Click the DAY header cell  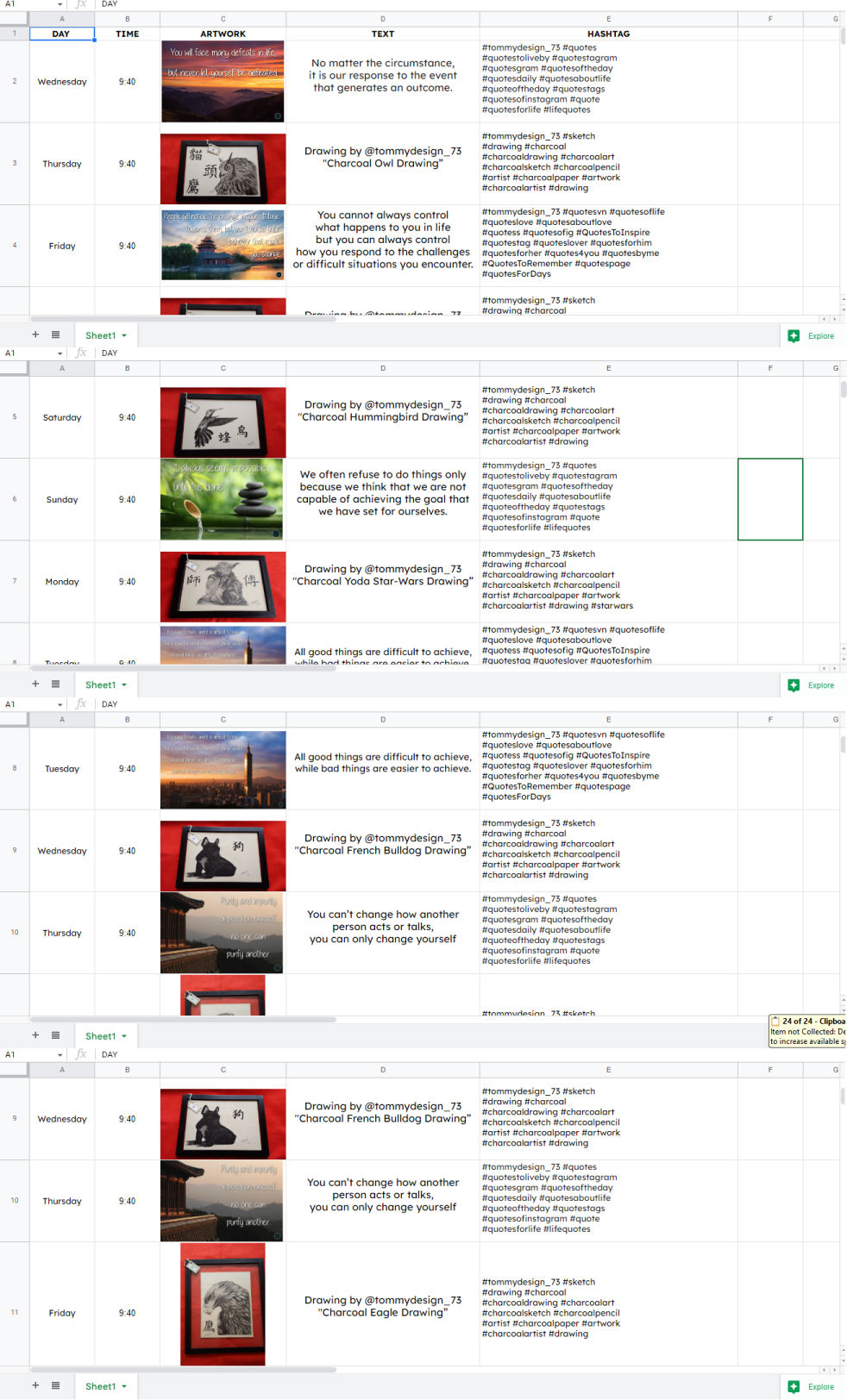click(x=61, y=34)
